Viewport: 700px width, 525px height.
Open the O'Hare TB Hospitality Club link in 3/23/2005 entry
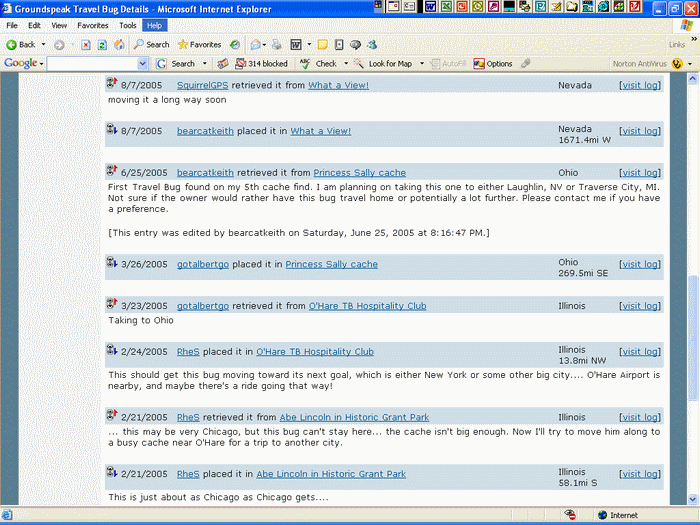pos(367,306)
